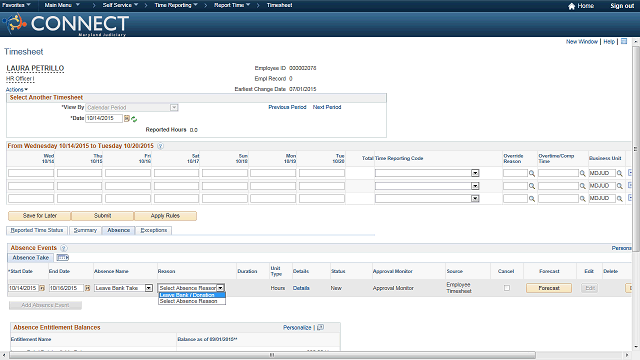Click the Help link

pyautogui.click(x=609, y=42)
